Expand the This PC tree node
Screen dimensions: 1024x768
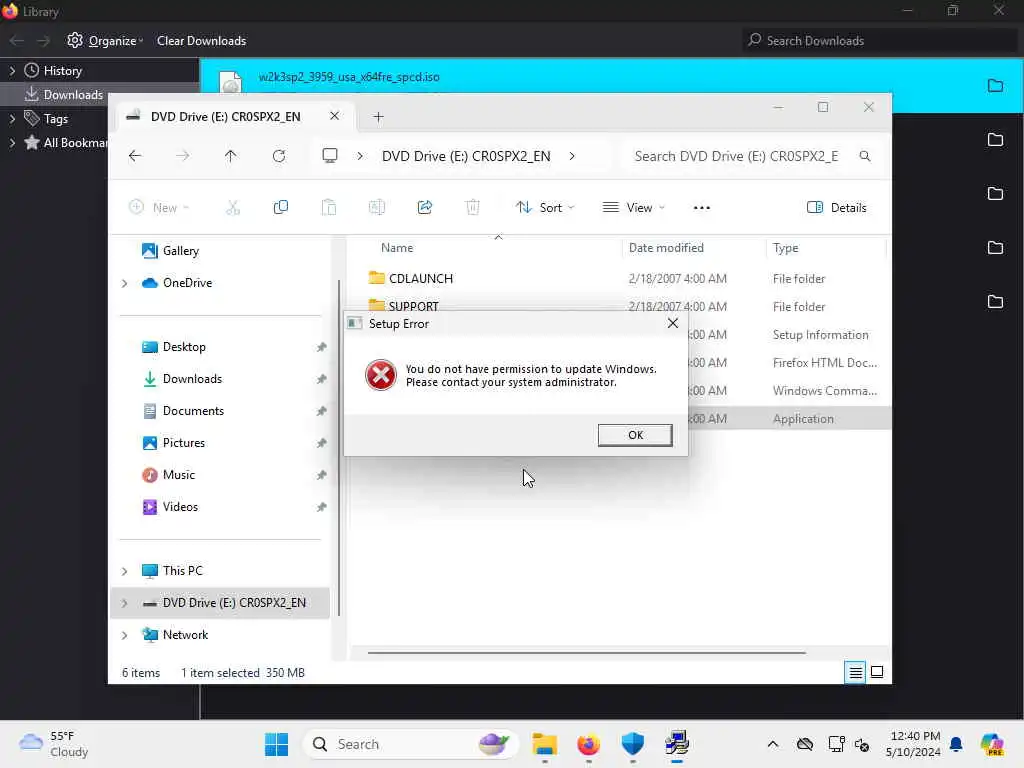coord(125,571)
